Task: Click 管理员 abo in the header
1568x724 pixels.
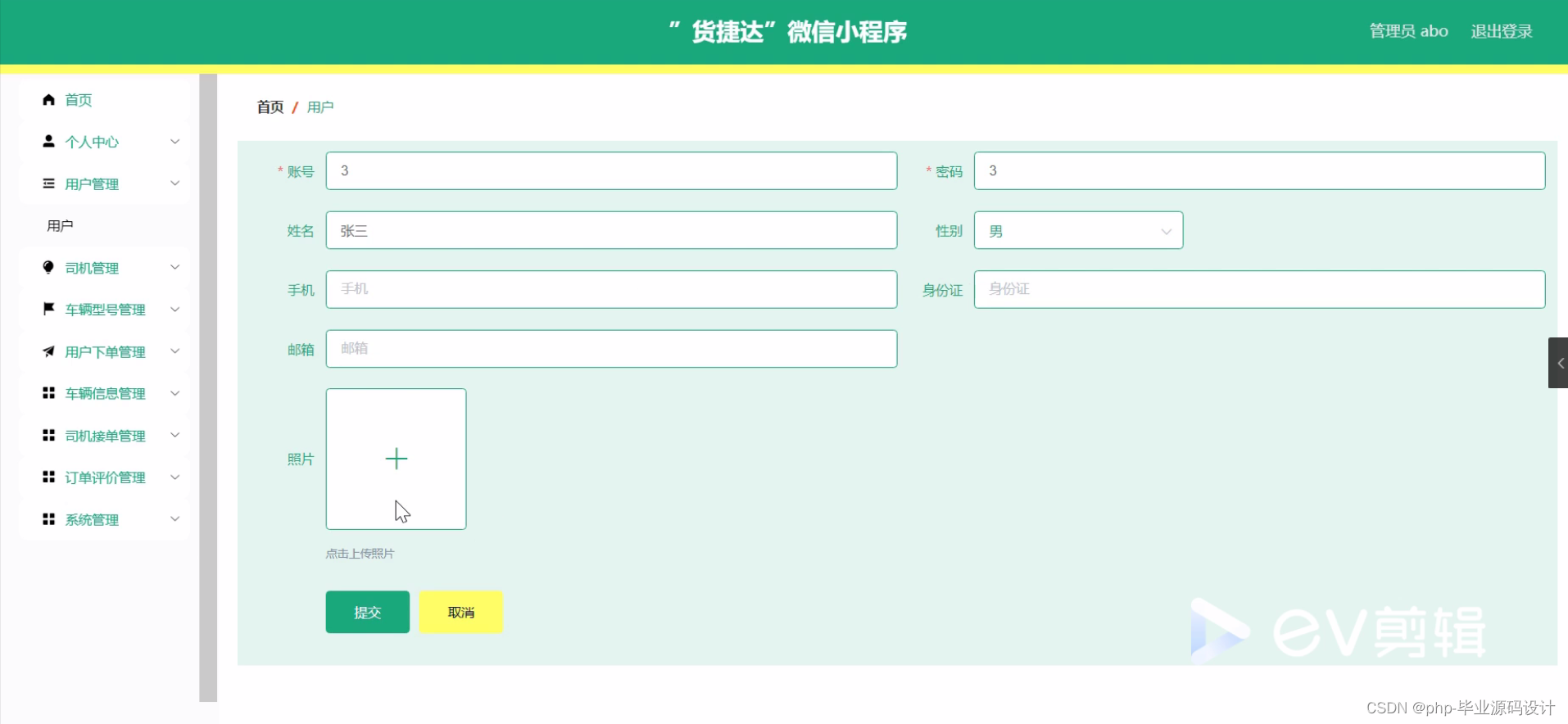Action: (1408, 31)
